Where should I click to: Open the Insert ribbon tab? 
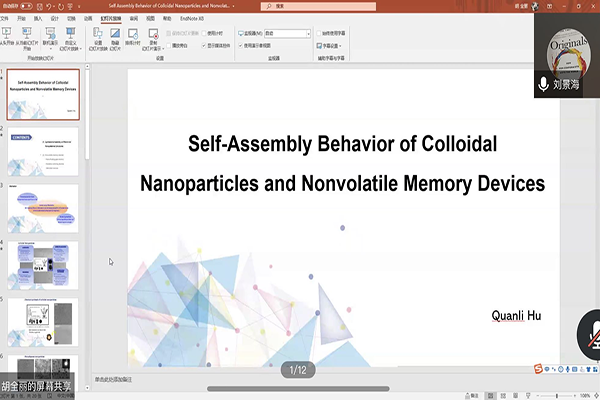point(38,18)
